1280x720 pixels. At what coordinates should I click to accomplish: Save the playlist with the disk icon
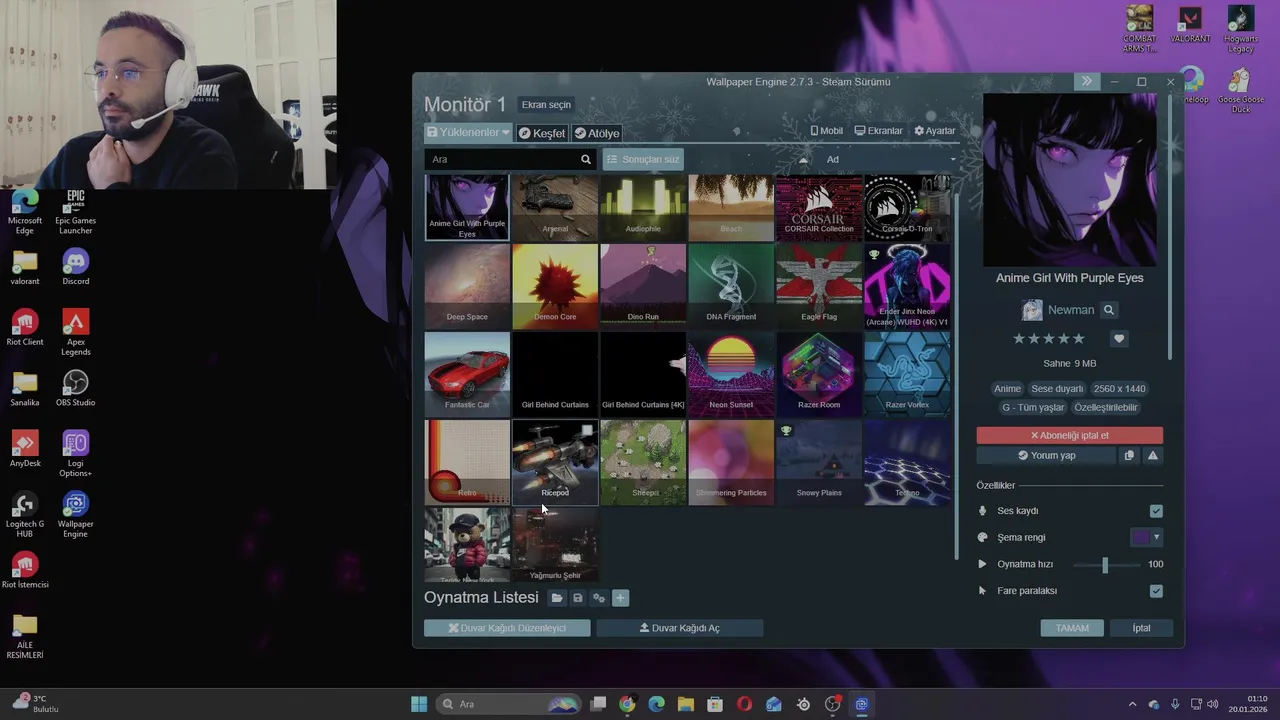[577, 598]
